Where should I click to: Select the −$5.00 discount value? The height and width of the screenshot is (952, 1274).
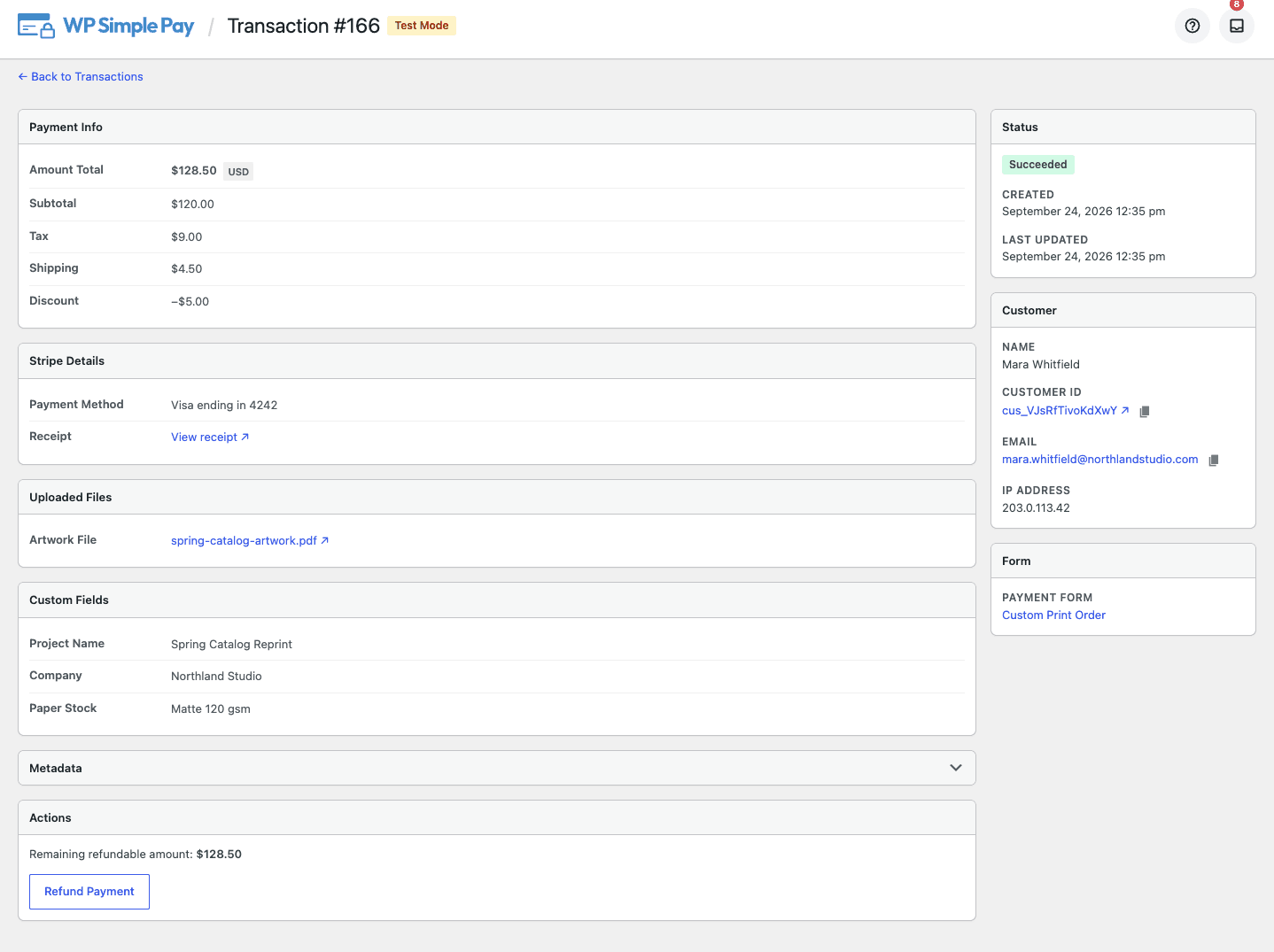click(190, 302)
